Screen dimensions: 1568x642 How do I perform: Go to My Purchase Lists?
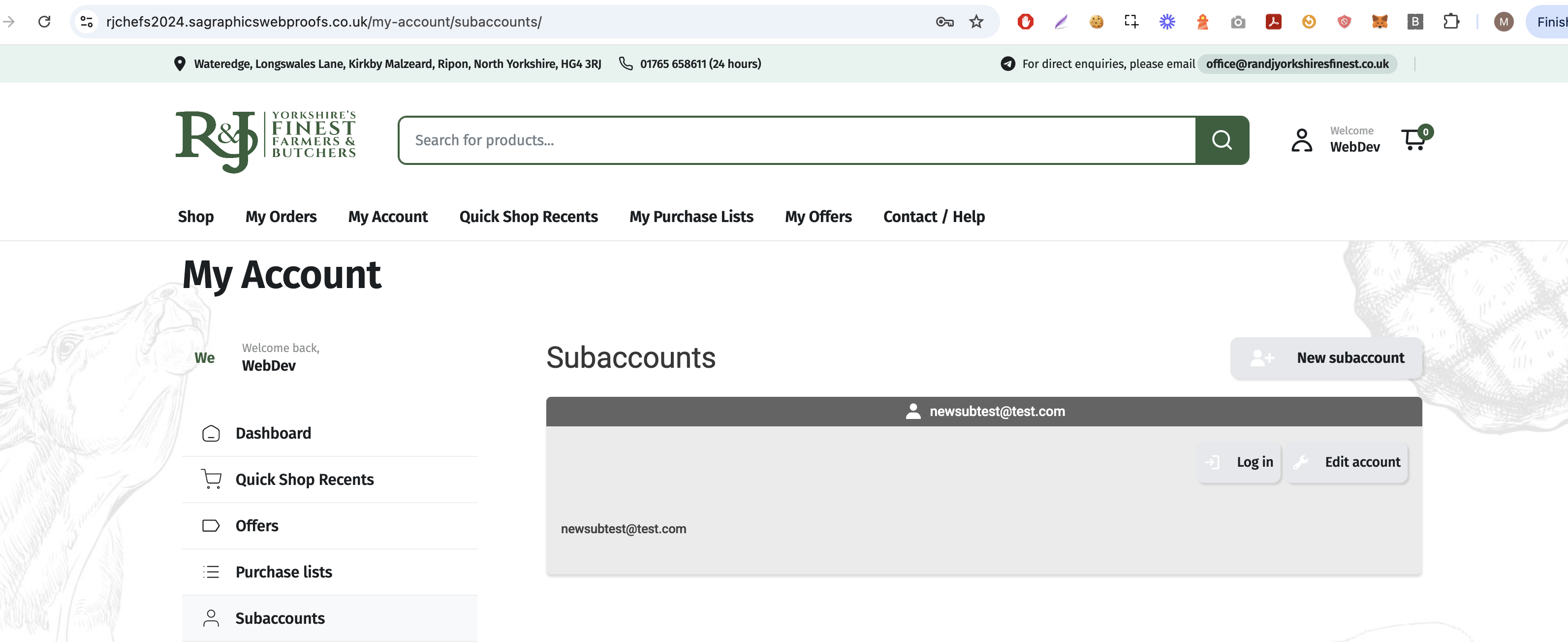[x=691, y=217]
